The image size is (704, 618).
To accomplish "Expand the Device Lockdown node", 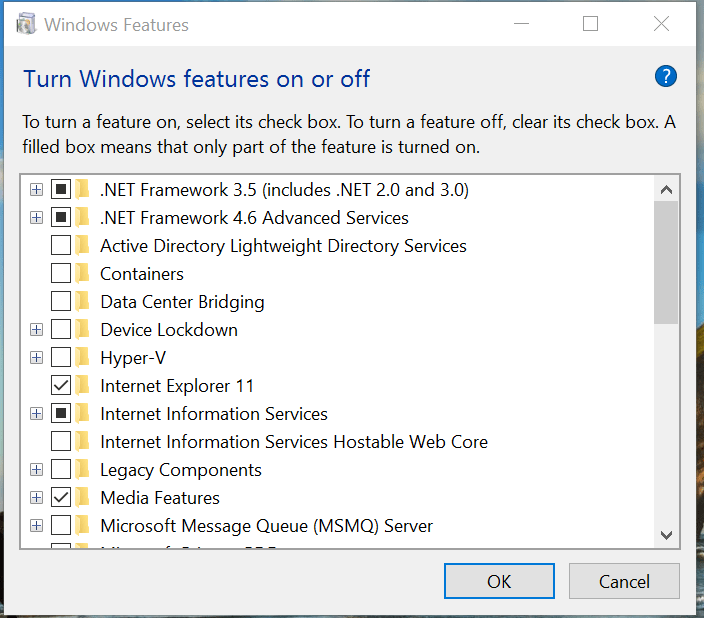I will pos(36,330).
